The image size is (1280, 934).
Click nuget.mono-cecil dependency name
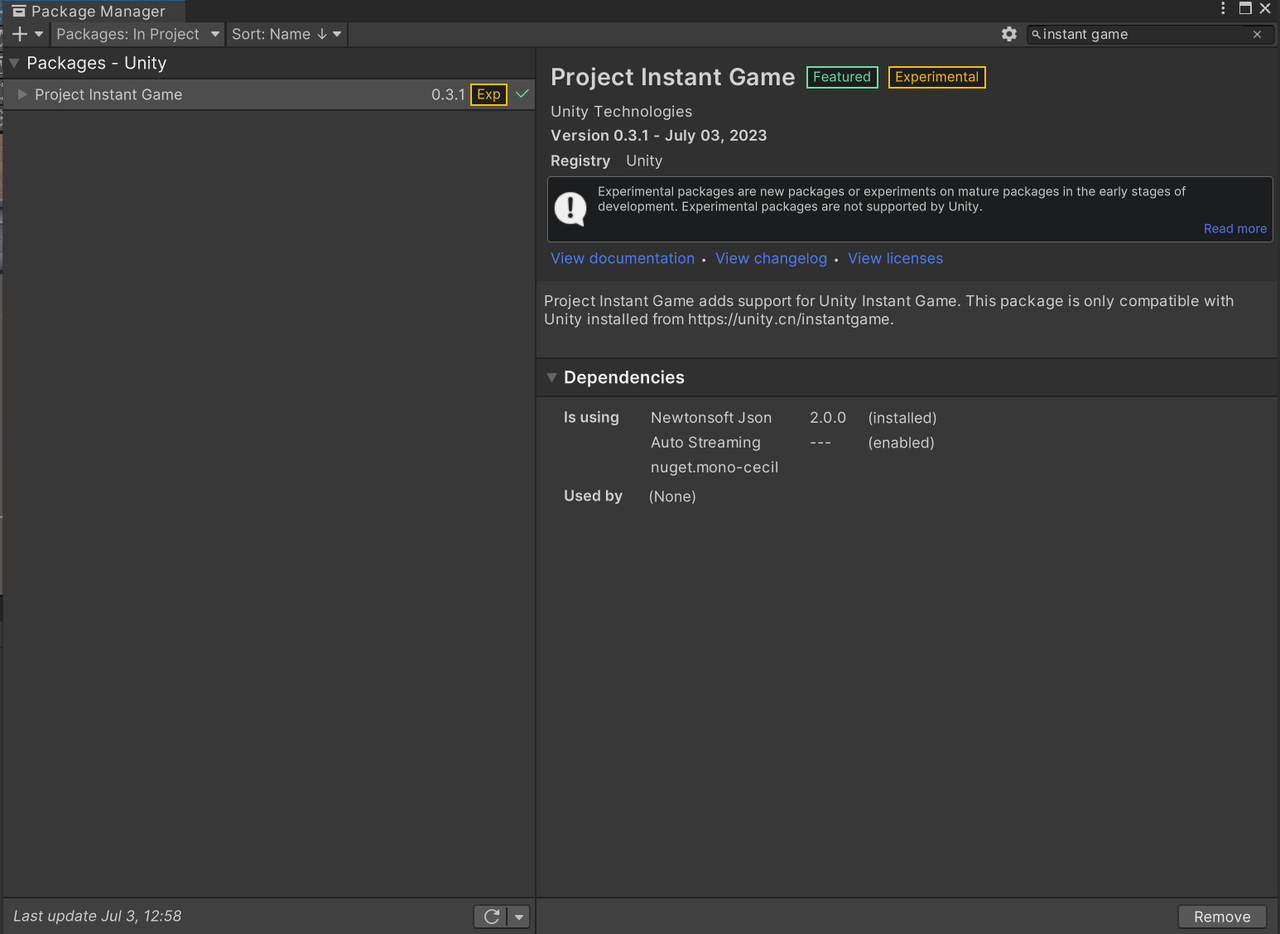tap(714, 468)
